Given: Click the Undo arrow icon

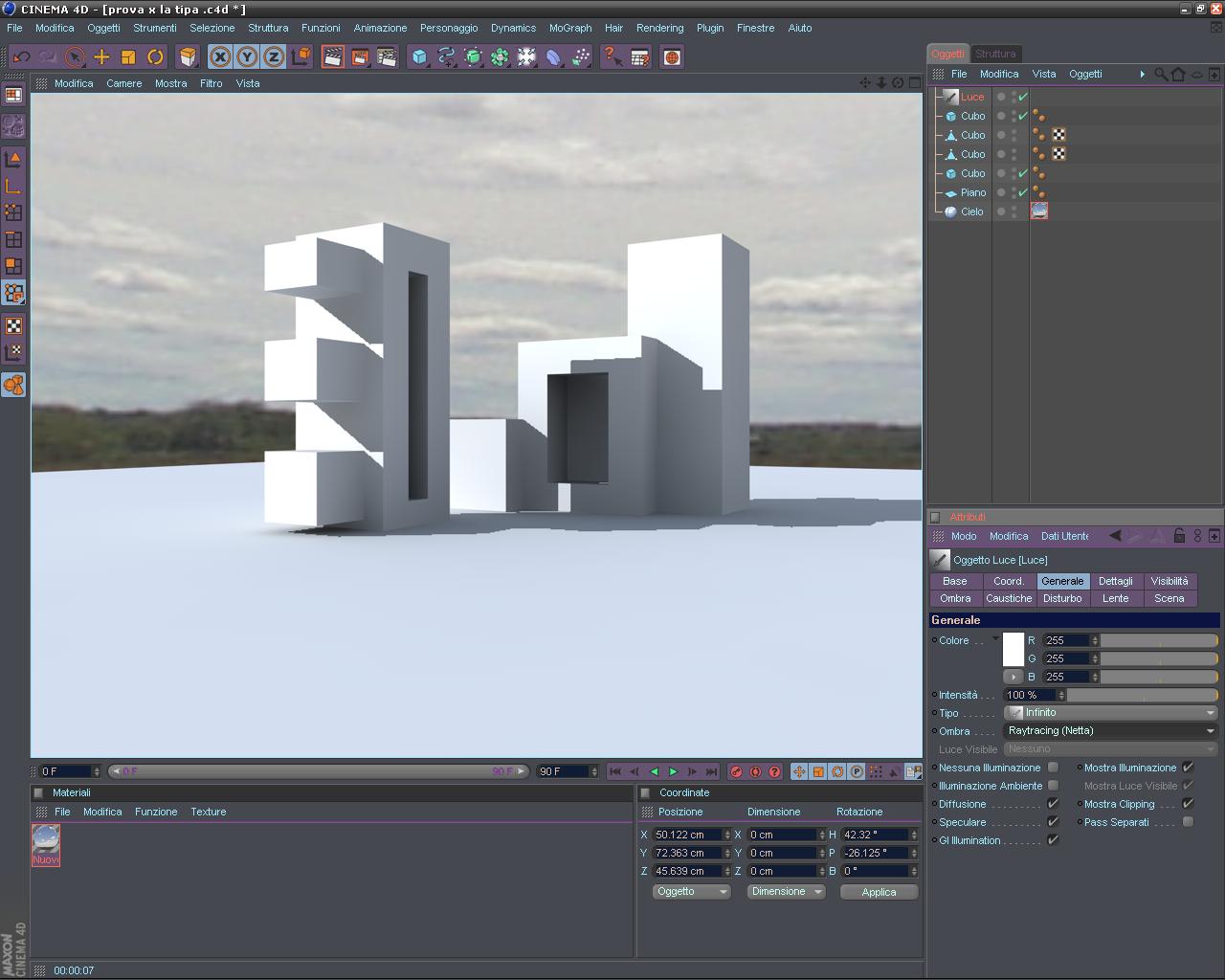Looking at the screenshot, I should click(21, 57).
